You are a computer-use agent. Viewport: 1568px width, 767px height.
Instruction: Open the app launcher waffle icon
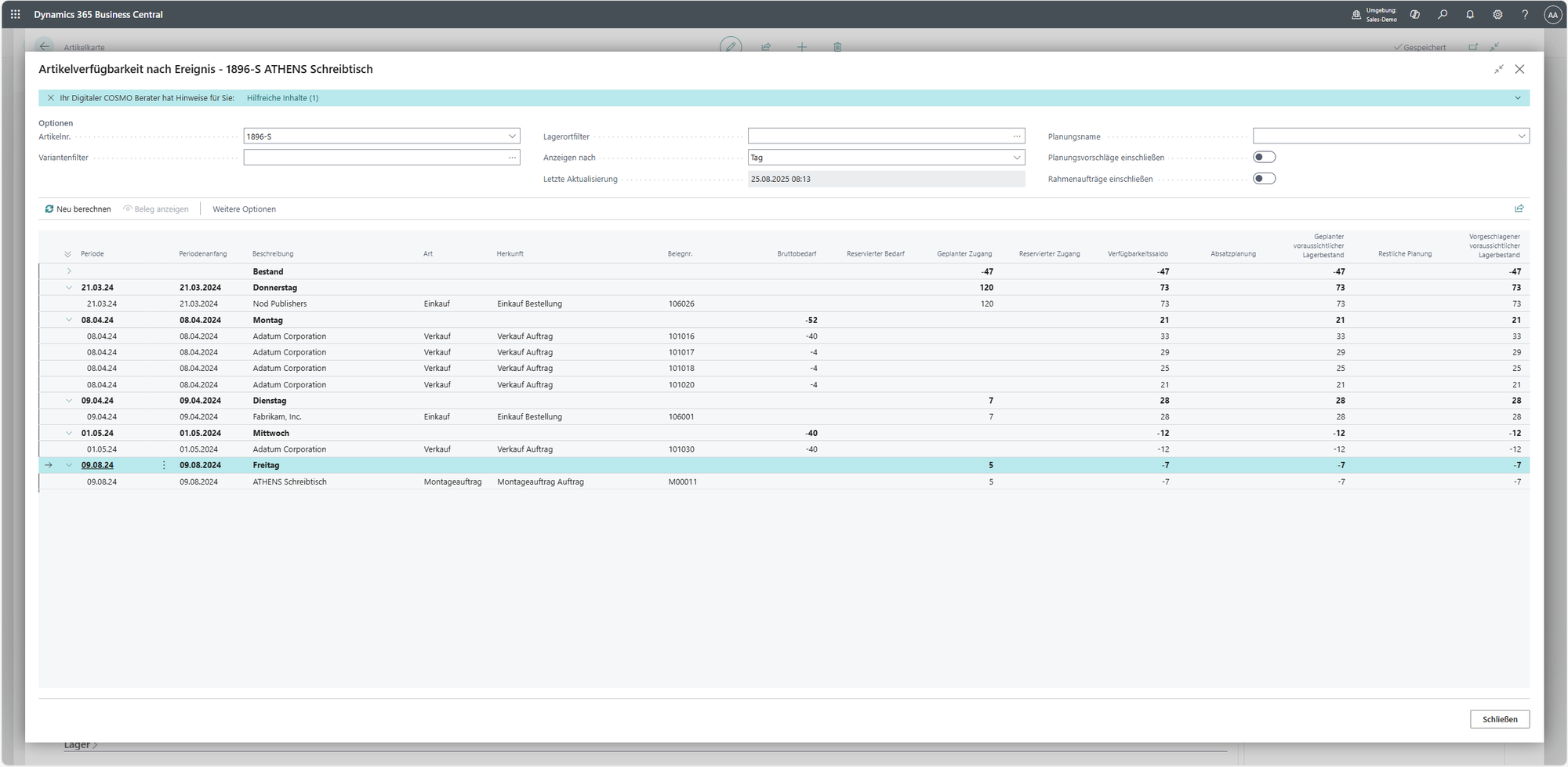(15, 14)
